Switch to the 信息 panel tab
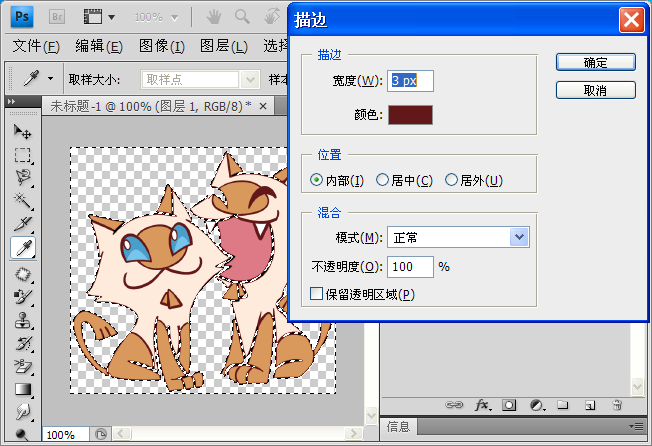 [398, 427]
